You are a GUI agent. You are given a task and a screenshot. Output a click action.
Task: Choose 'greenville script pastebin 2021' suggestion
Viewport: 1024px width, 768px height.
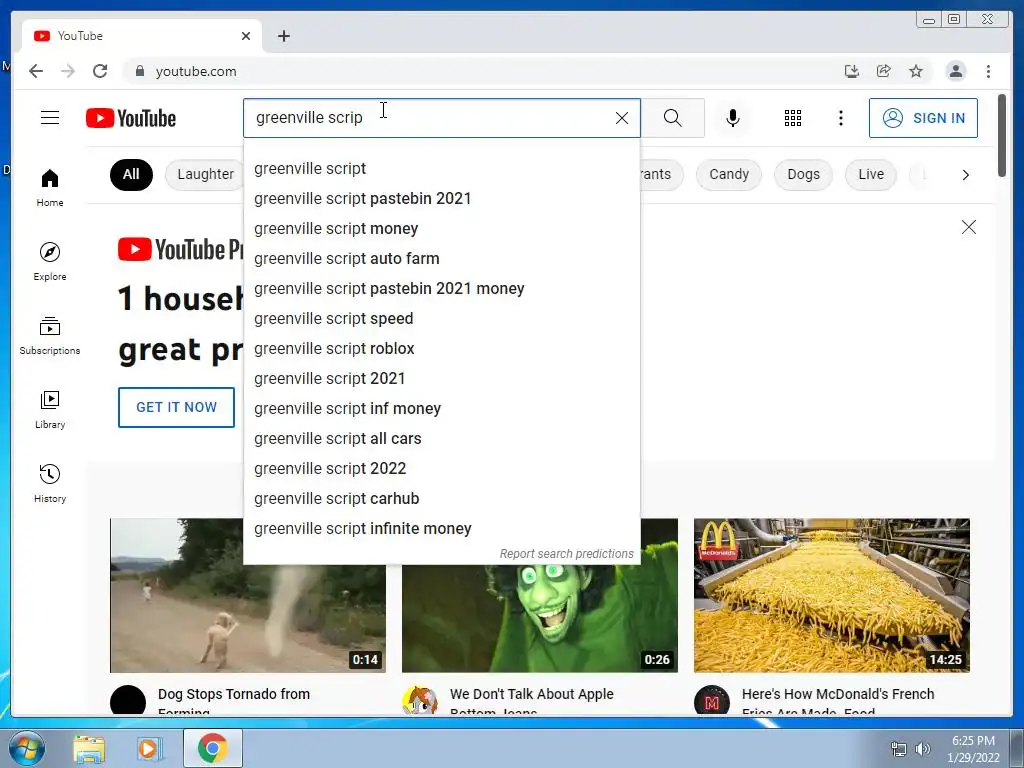[441, 199]
